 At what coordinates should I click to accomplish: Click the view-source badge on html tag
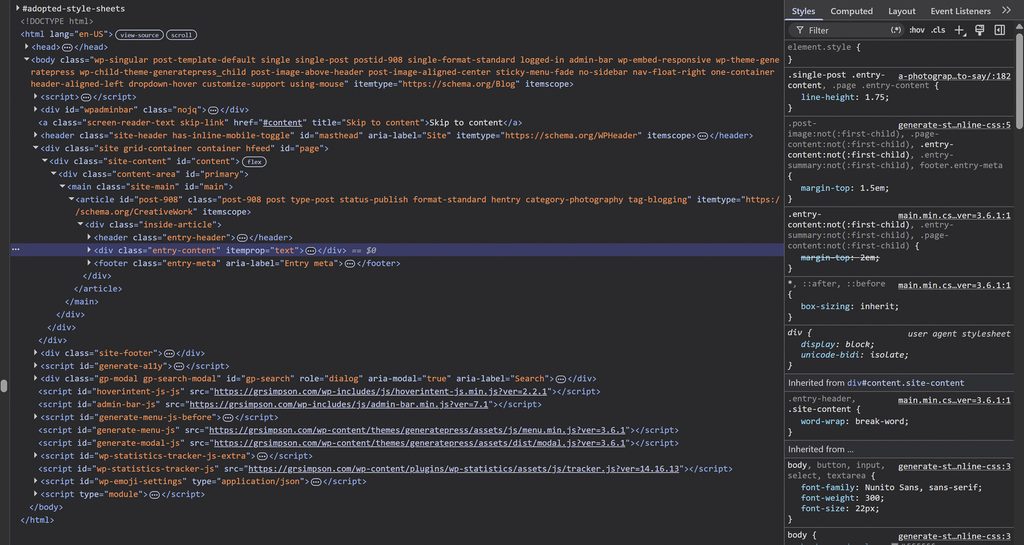click(139, 35)
